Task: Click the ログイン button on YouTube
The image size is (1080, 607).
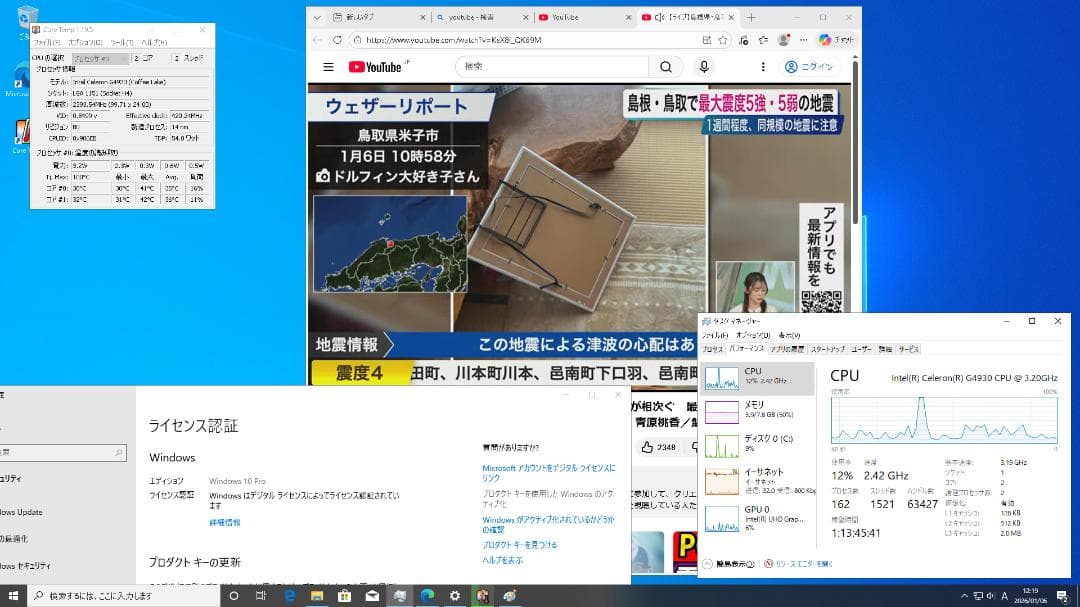Action: [810, 66]
